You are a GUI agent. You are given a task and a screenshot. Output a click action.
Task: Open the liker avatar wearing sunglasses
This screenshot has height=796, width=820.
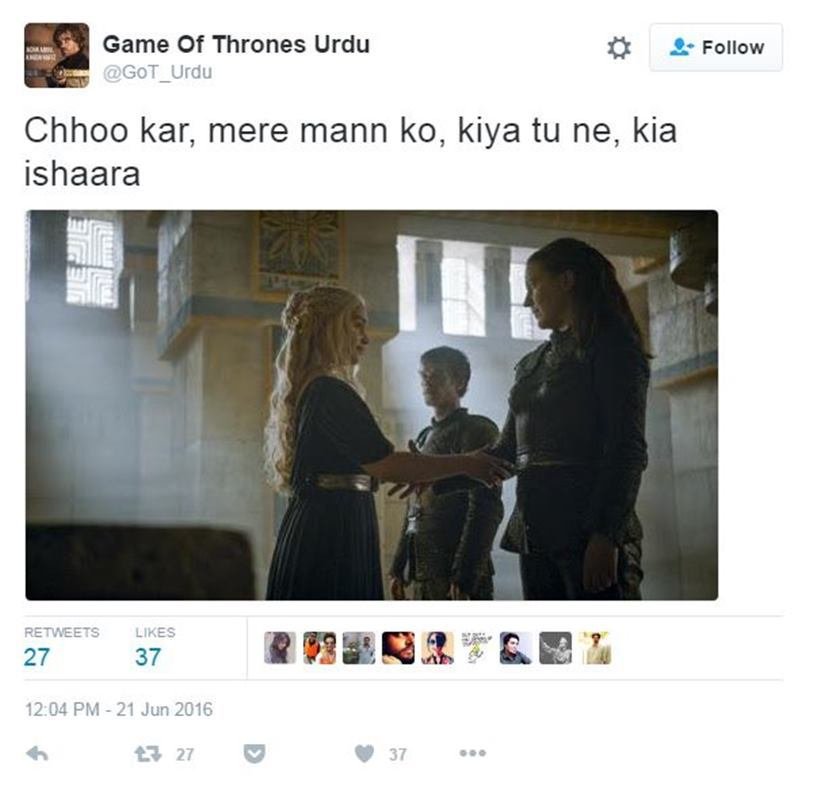point(438,647)
